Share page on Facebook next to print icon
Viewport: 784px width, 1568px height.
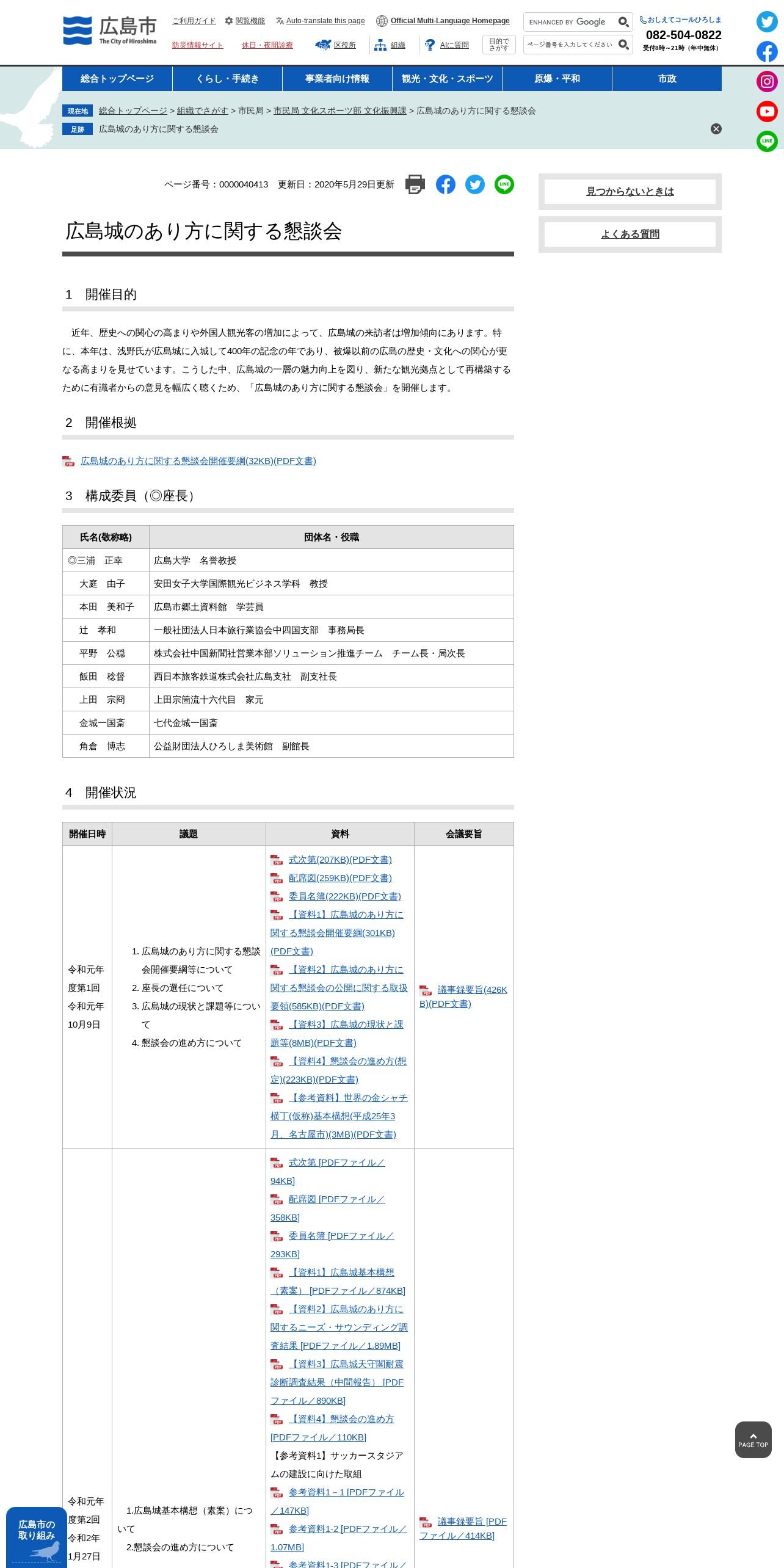click(446, 184)
